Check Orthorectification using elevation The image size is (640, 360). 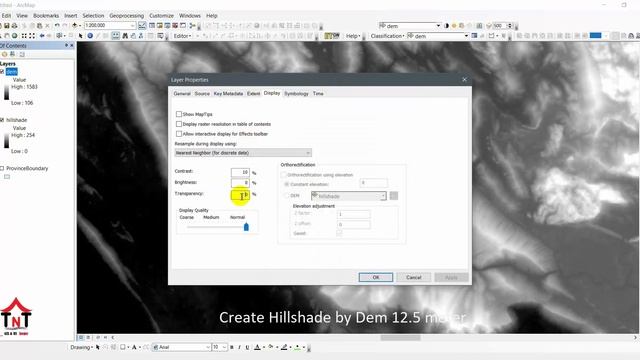point(284,175)
